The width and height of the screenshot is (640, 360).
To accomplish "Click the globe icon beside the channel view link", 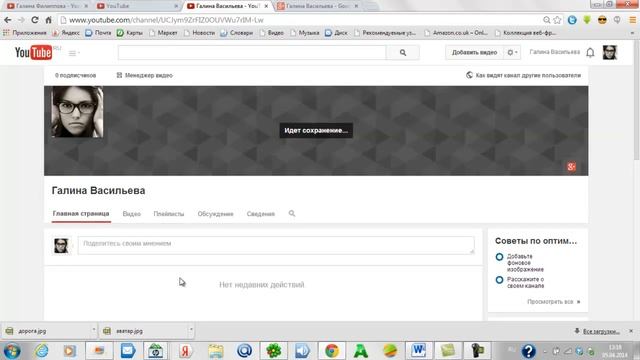I will pos(469,75).
